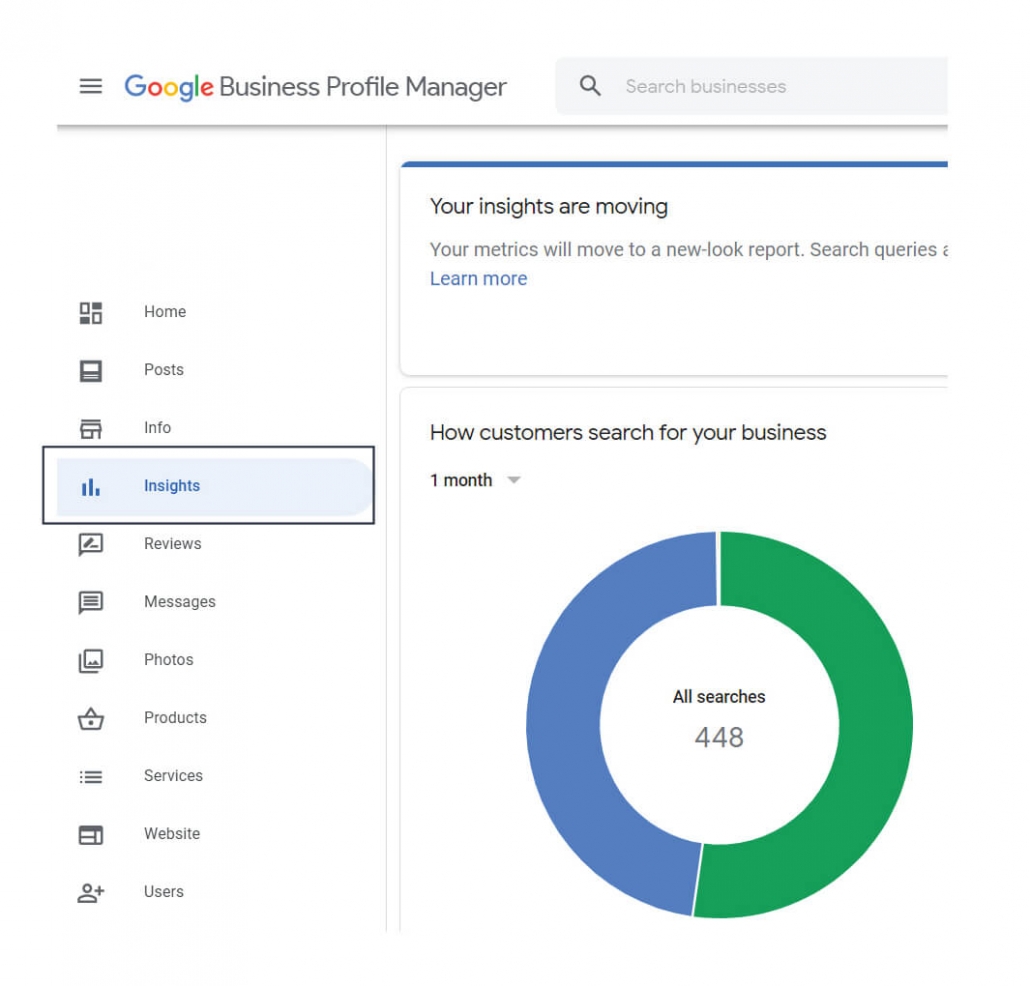Click inside the Search businesses field
Image resolution: width=1030 pixels, height=986 pixels.
[720, 86]
